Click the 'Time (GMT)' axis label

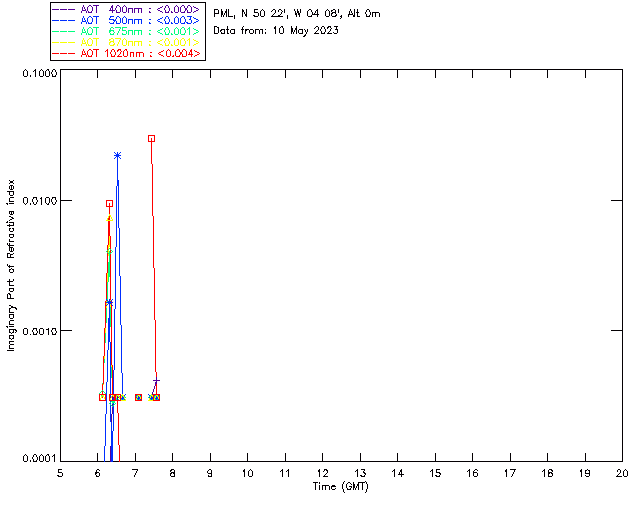coord(341,486)
